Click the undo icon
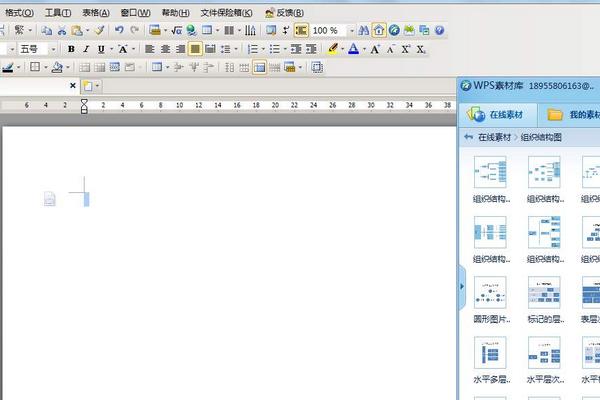The image size is (600, 400). (x=119, y=31)
